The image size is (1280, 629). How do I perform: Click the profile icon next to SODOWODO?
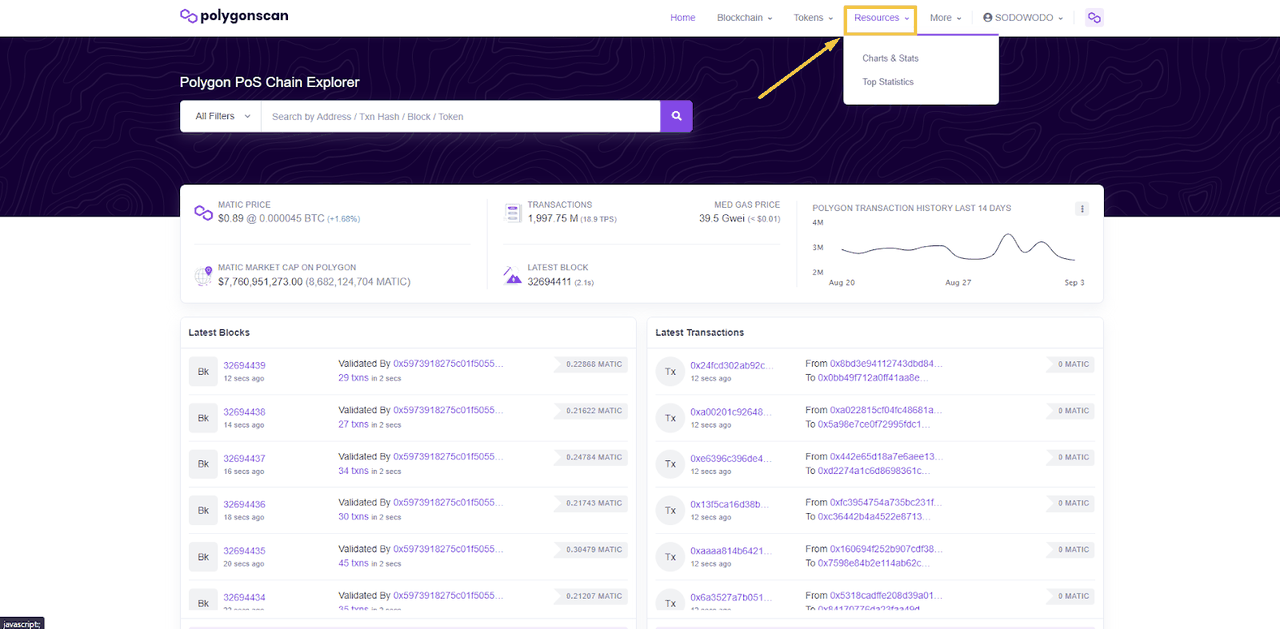pos(988,16)
